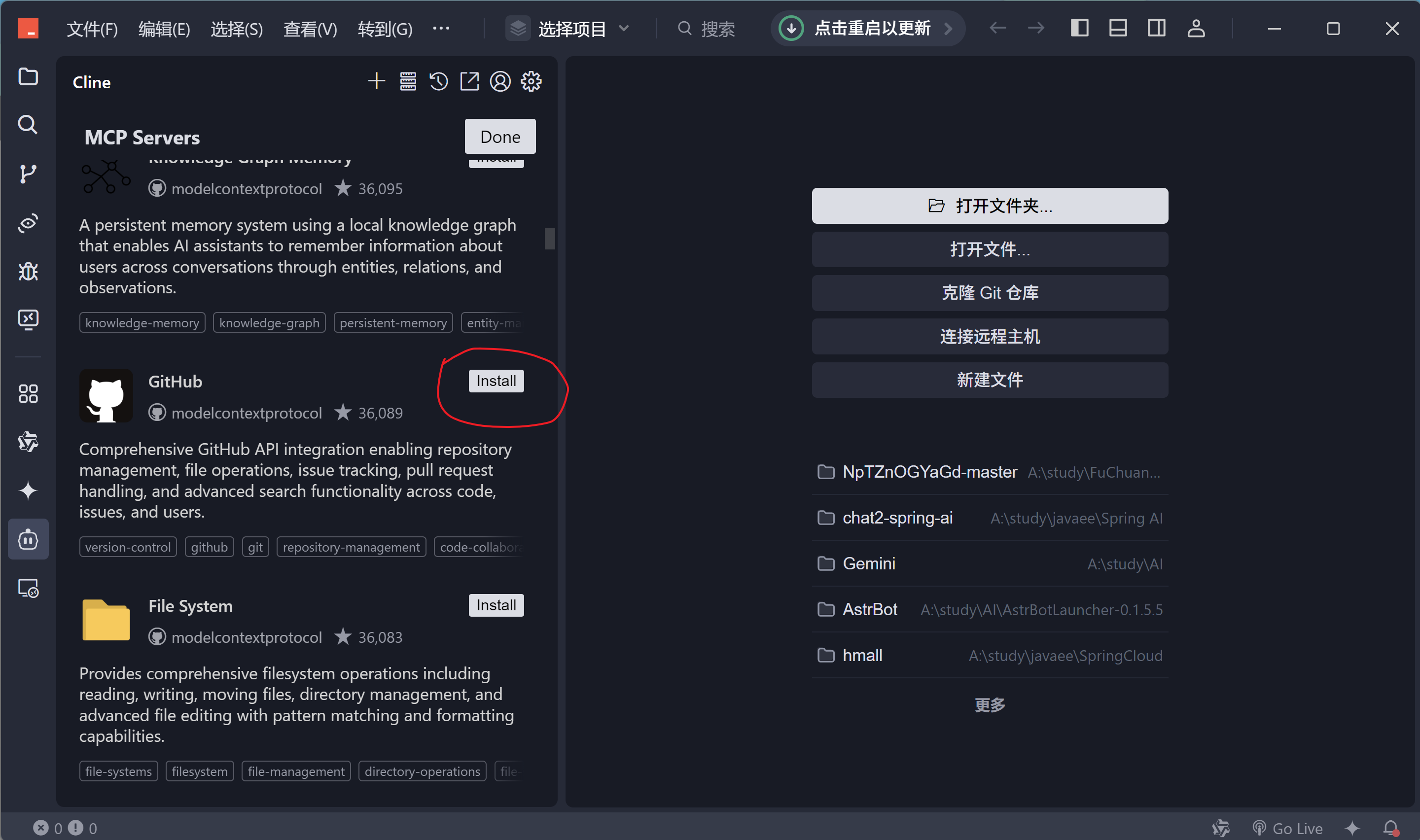The width and height of the screenshot is (1420, 840).
Task: Expand the overflow menu ellipsis
Action: pos(441,28)
